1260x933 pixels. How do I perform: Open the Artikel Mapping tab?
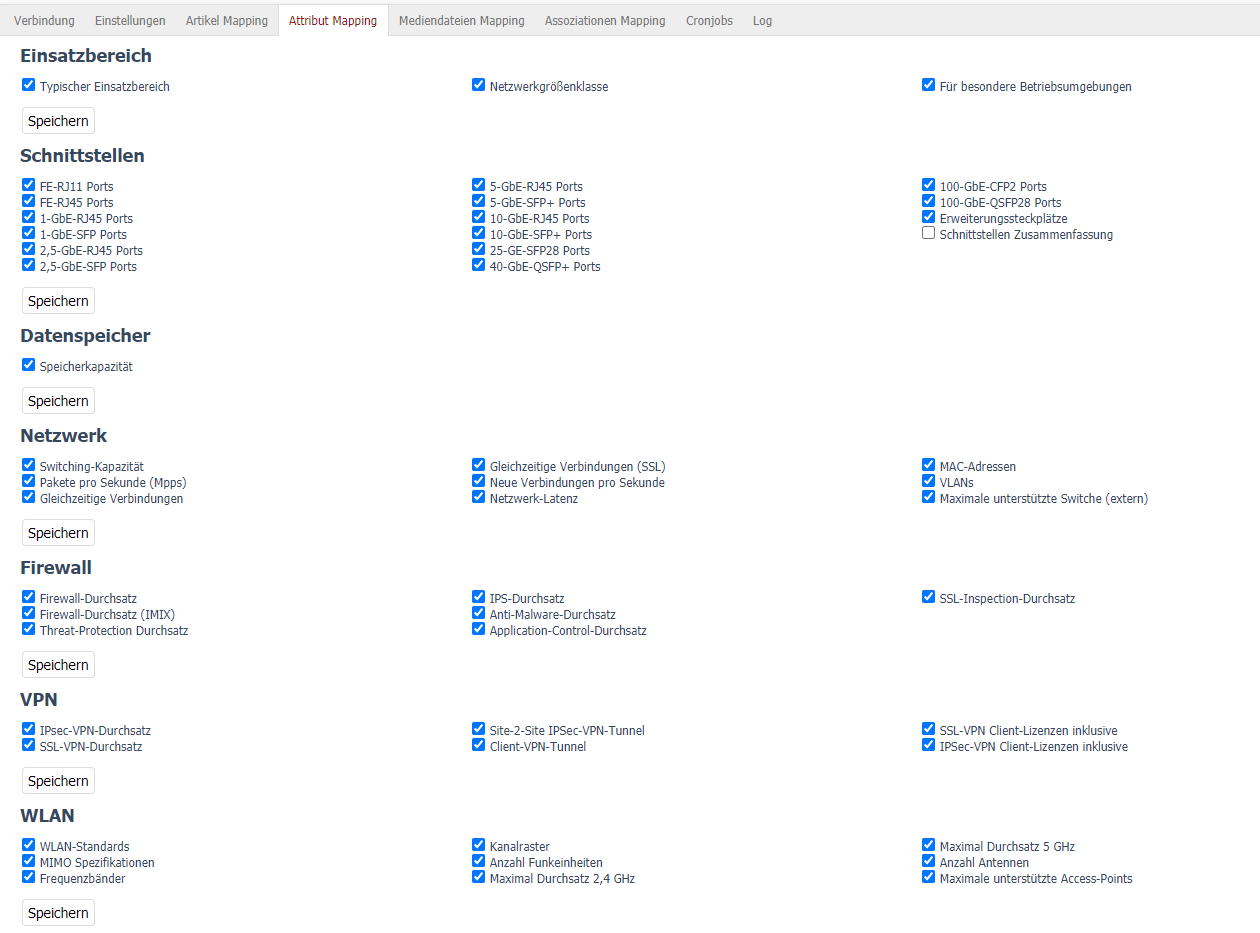tap(226, 21)
